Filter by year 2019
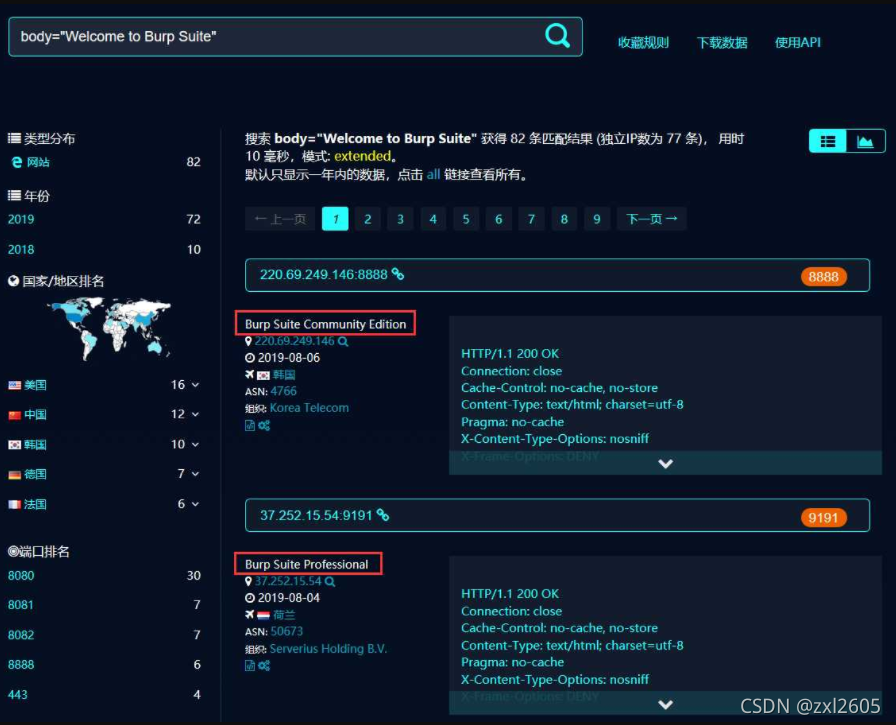The width and height of the screenshot is (896, 725). tap(21, 219)
